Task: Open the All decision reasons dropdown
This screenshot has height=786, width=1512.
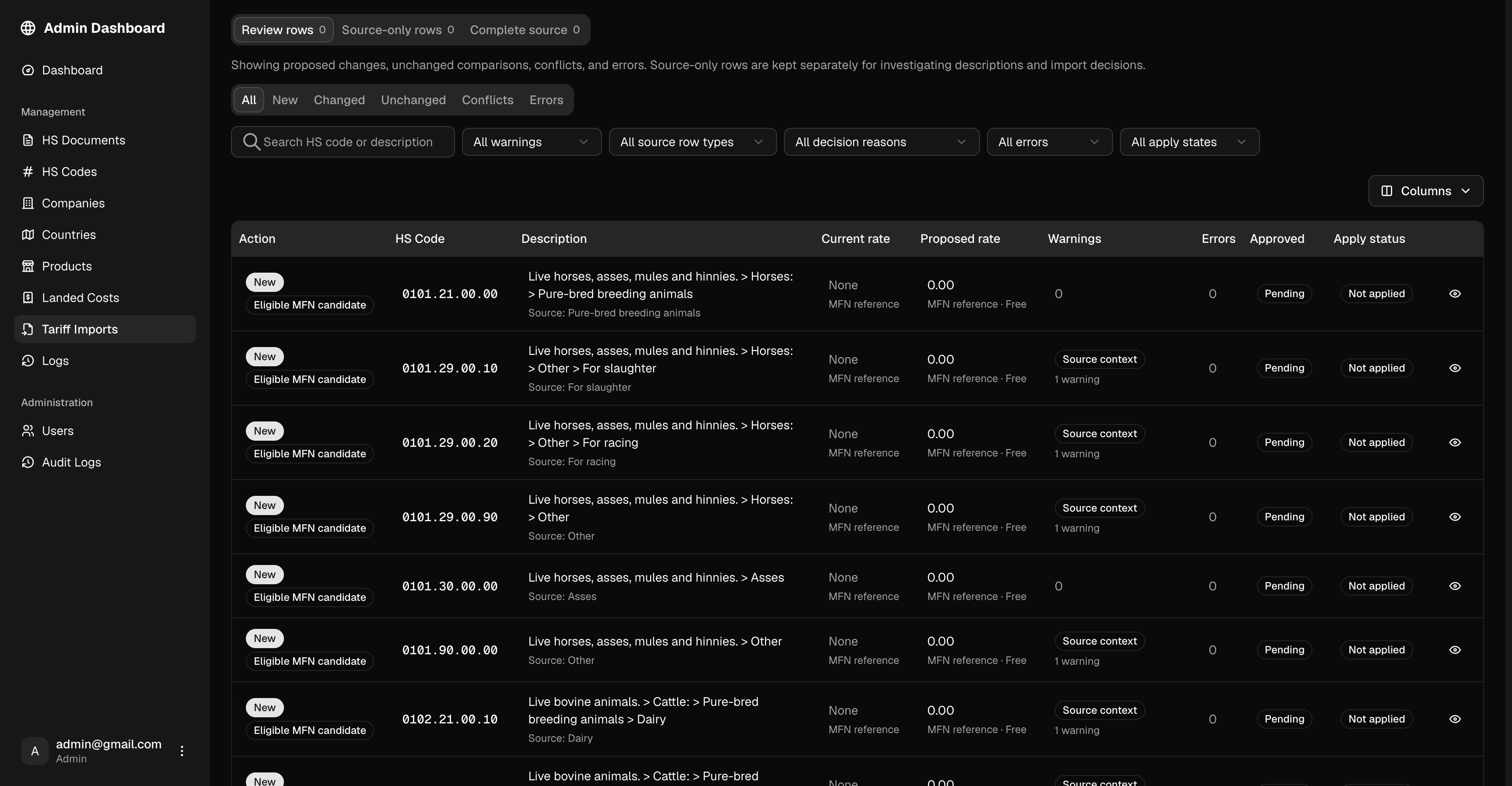Action: click(x=881, y=142)
